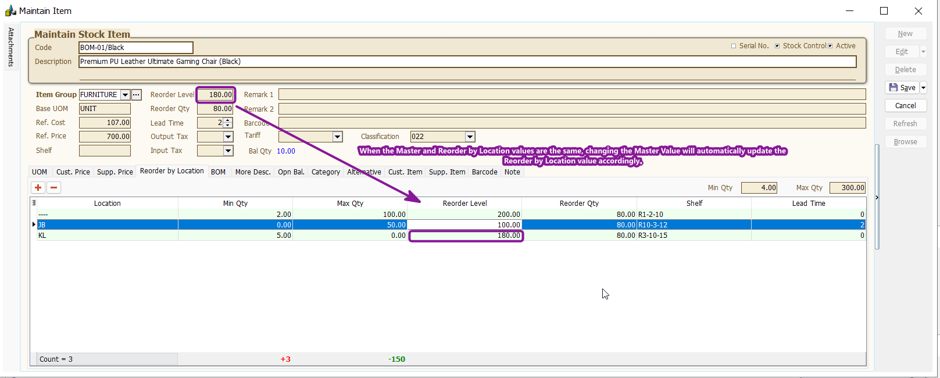Image resolution: width=940 pixels, height=378 pixels.
Task: Click the Bal Qty 10.00 value
Action: 286,151
